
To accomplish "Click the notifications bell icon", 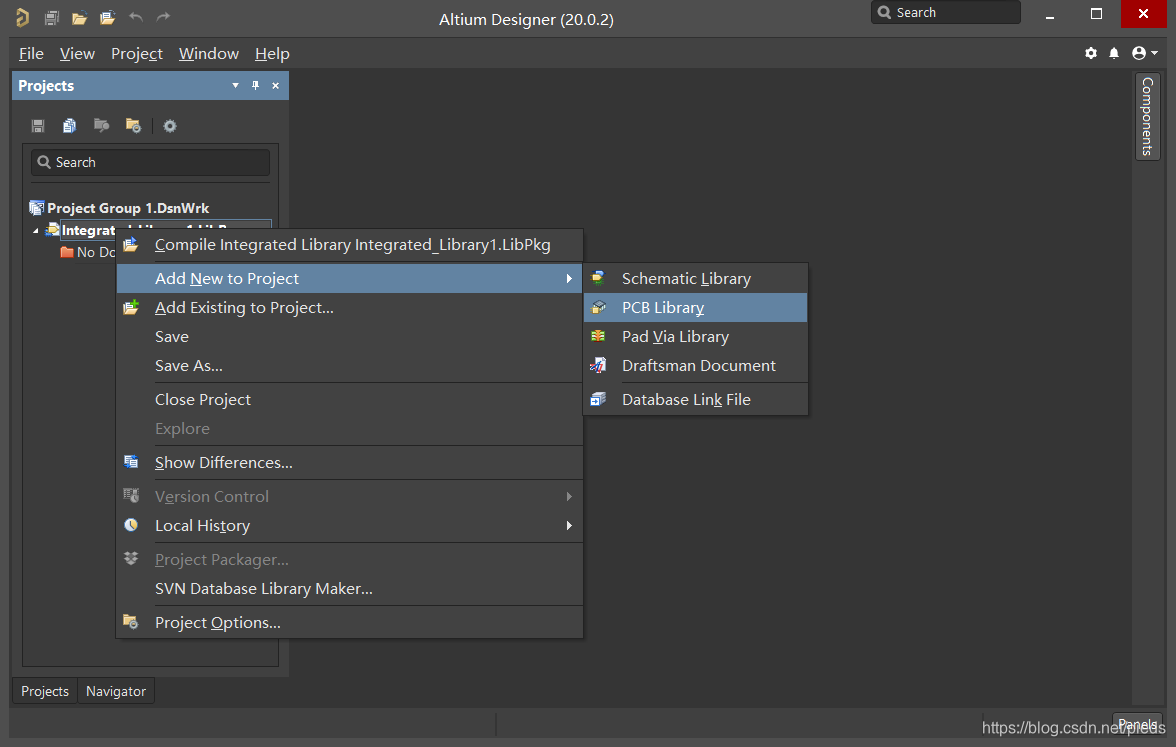I will (1114, 53).
